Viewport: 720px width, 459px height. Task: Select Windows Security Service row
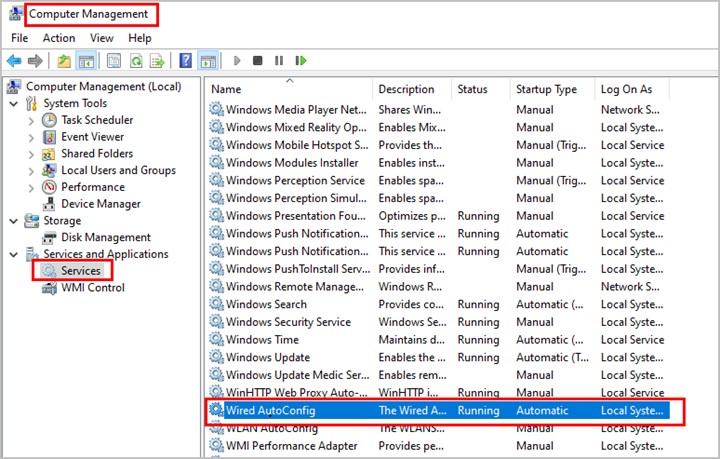[439, 322]
